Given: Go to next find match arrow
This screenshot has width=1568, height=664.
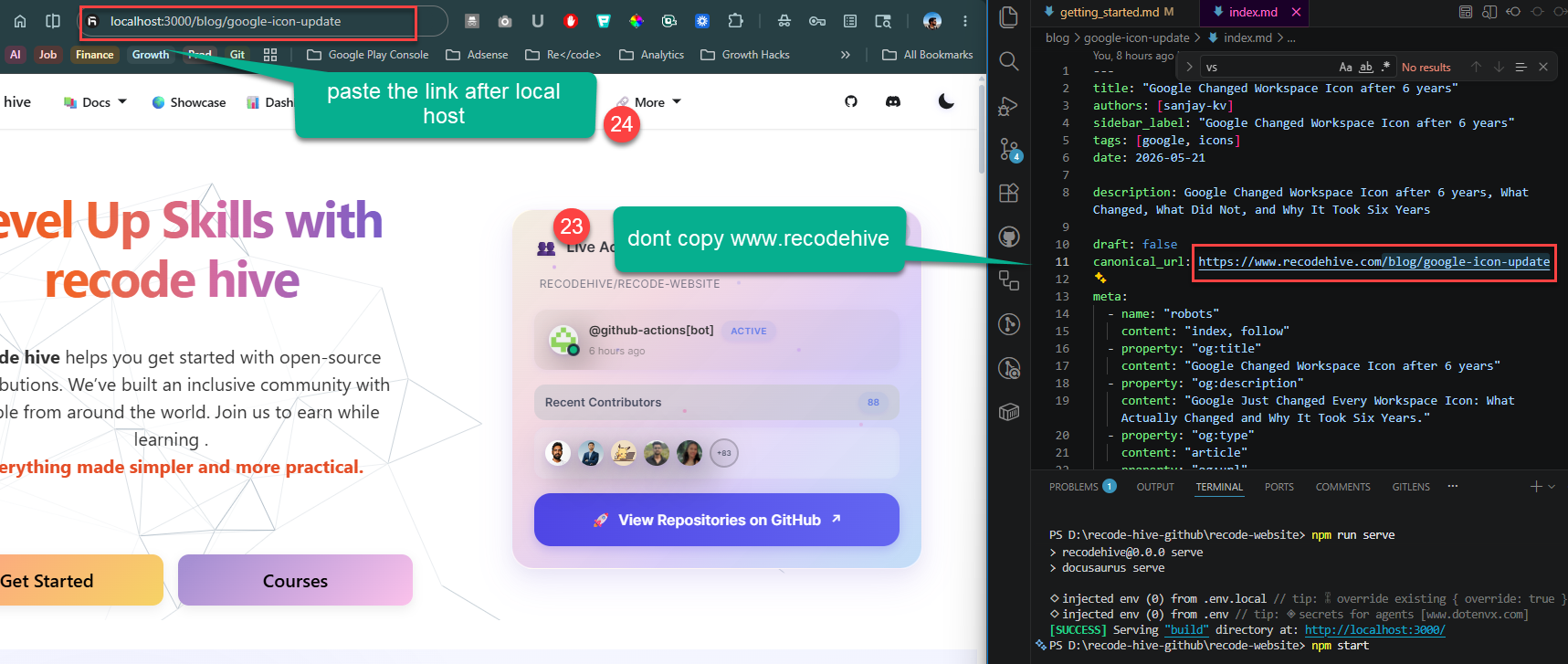Looking at the screenshot, I should tap(1499, 67).
